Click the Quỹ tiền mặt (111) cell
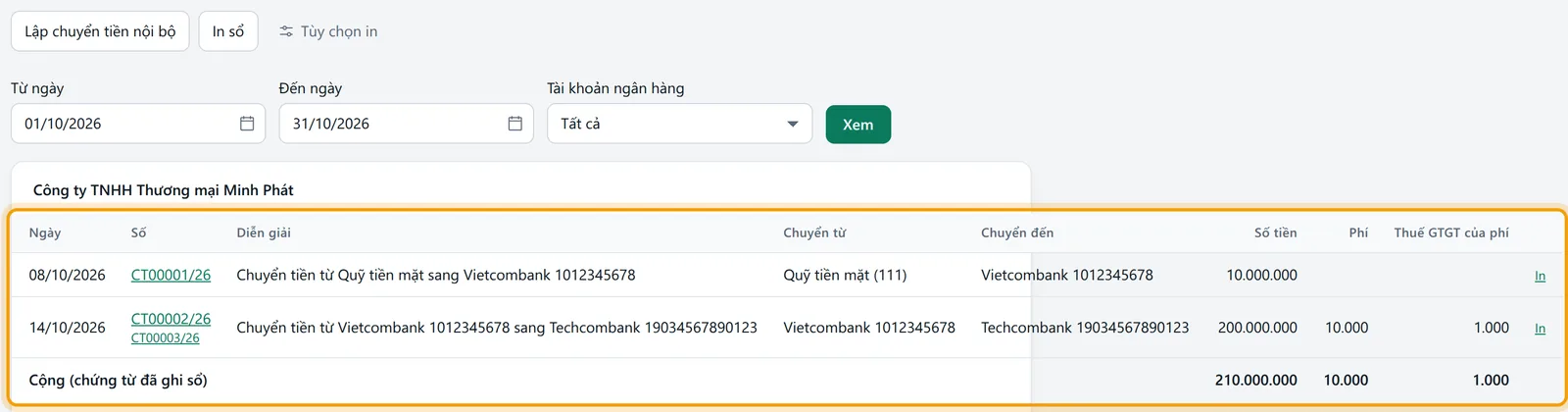Screen dimensions: 1568x412 click(845, 276)
